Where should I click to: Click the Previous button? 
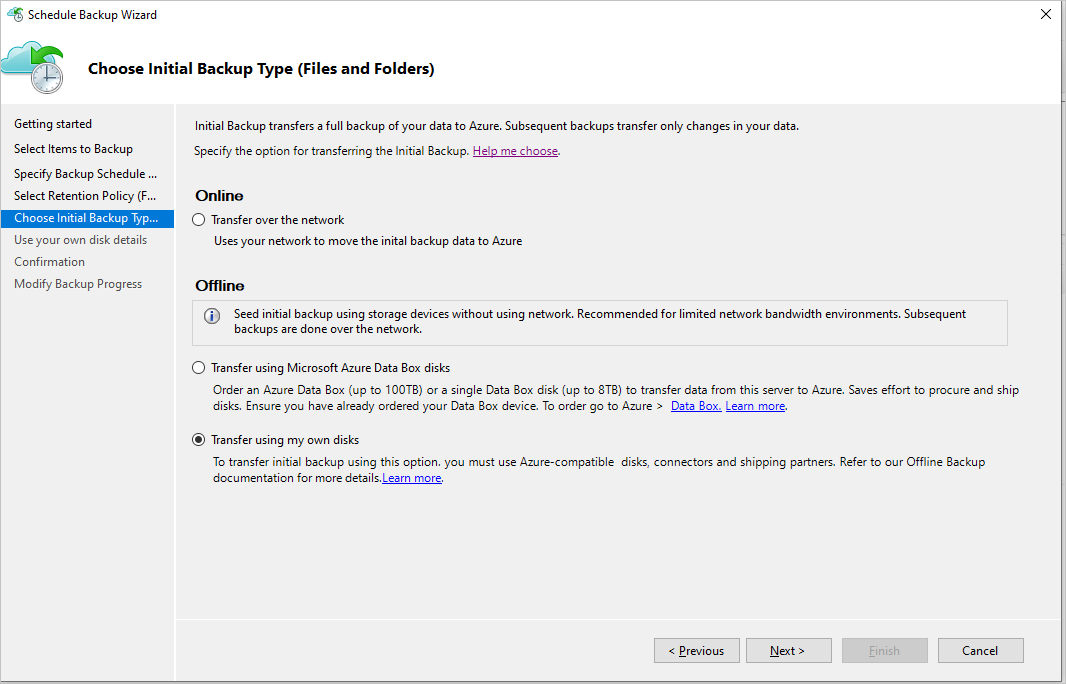(696, 650)
